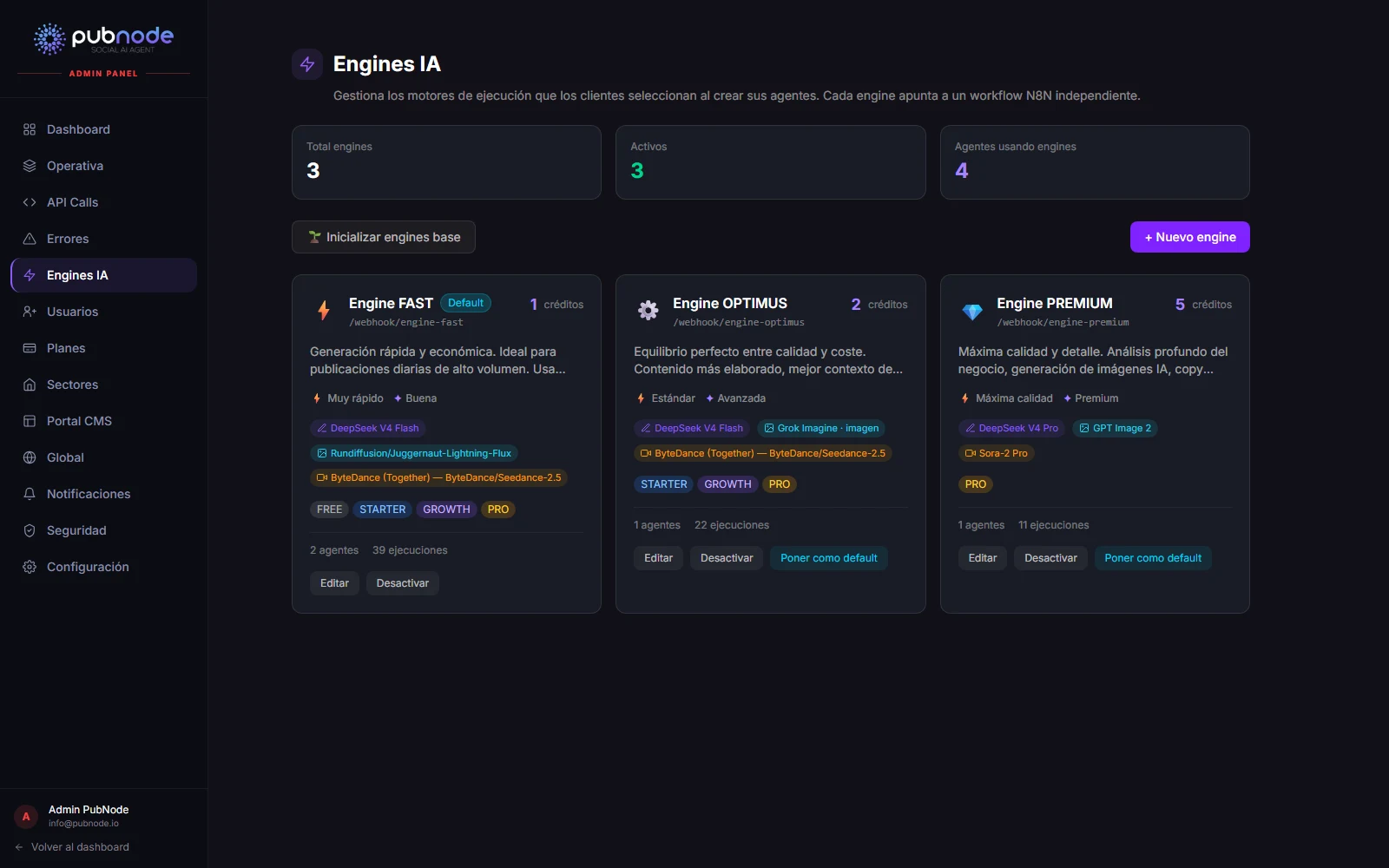Image resolution: width=1389 pixels, height=868 pixels.
Task: Click the Usuarios person-plus icon
Action: [30, 312]
